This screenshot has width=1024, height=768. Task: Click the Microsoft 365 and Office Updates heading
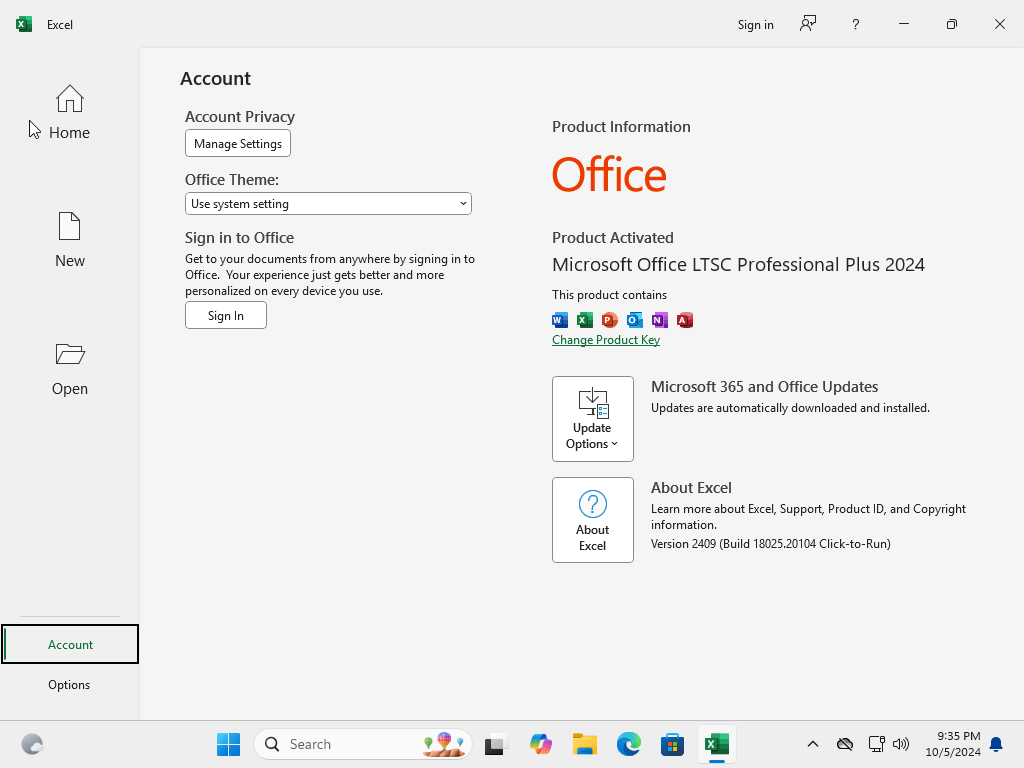(x=764, y=387)
